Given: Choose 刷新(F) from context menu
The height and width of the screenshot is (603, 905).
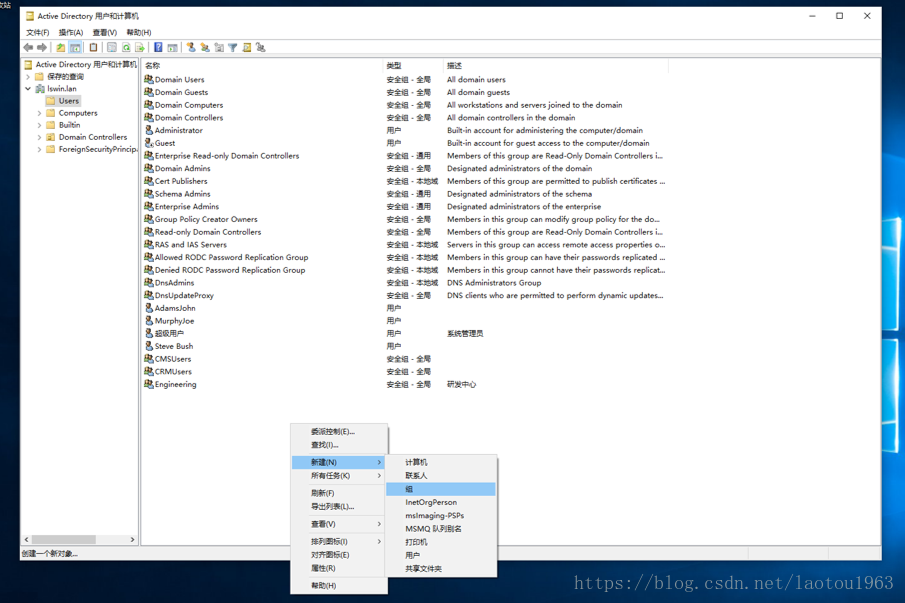Looking at the screenshot, I should 339,493.
